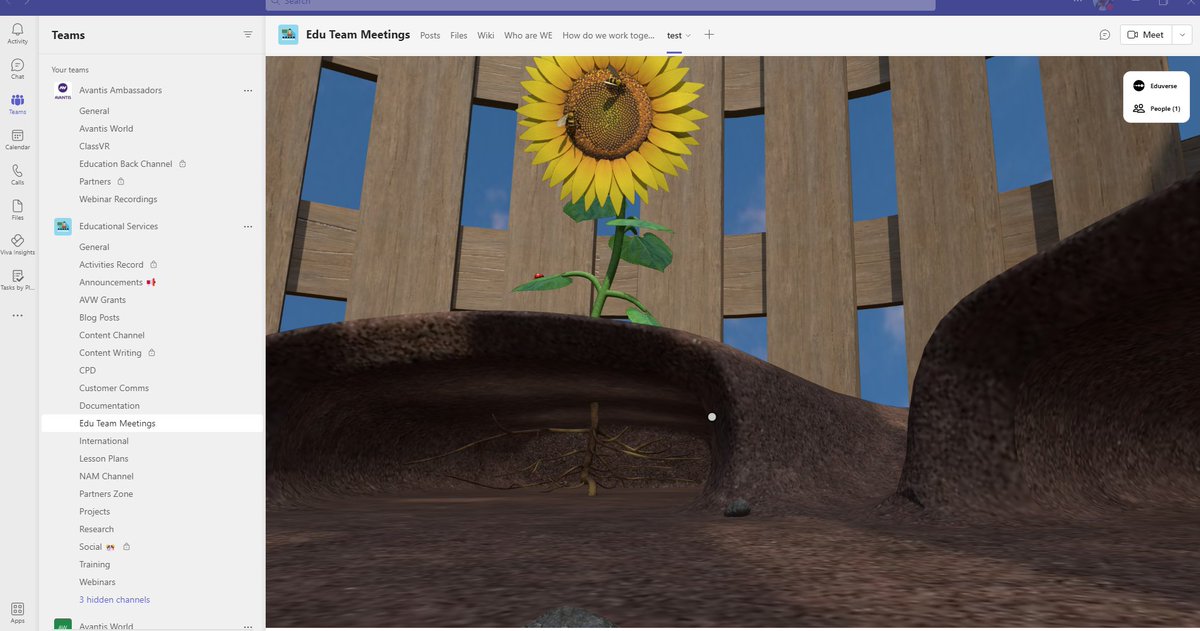Image resolution: width=1200 pixels, height=631 pixels.
Task: Start a meeting with Meet button
Action: point(1145,34)
